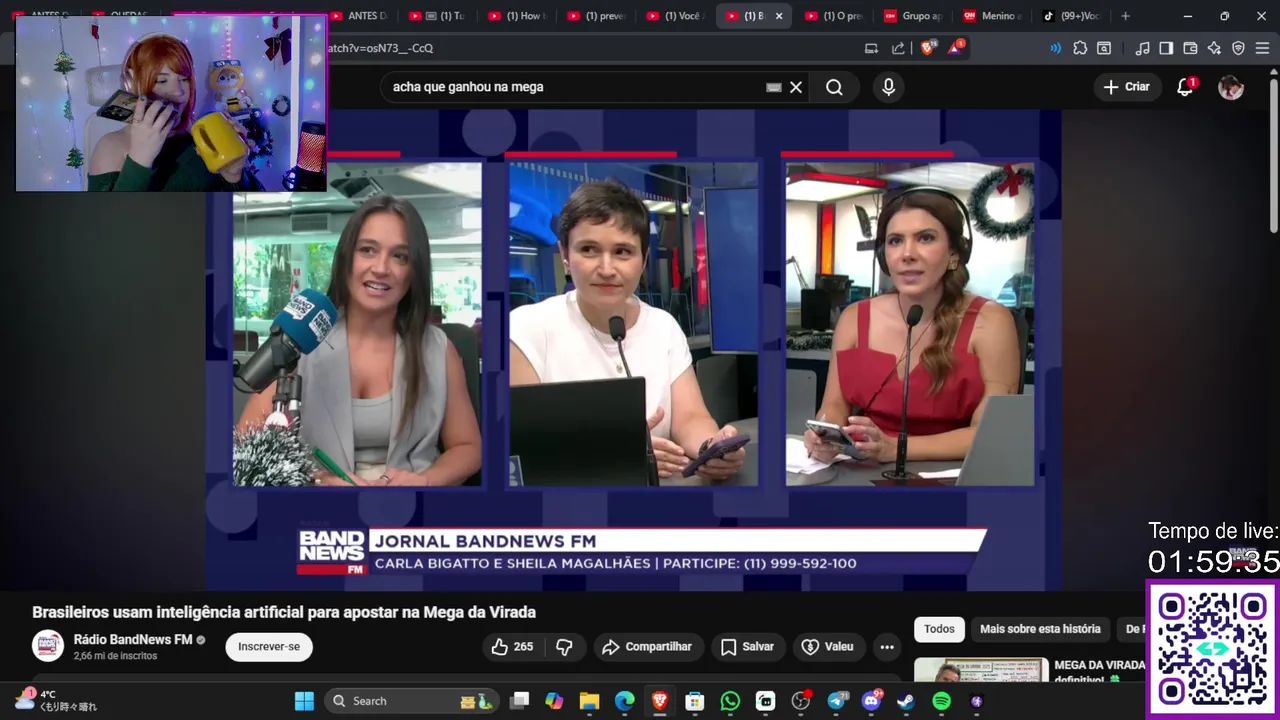
Task: Click the Brave Rewards triangle icon
Action: 955,47
